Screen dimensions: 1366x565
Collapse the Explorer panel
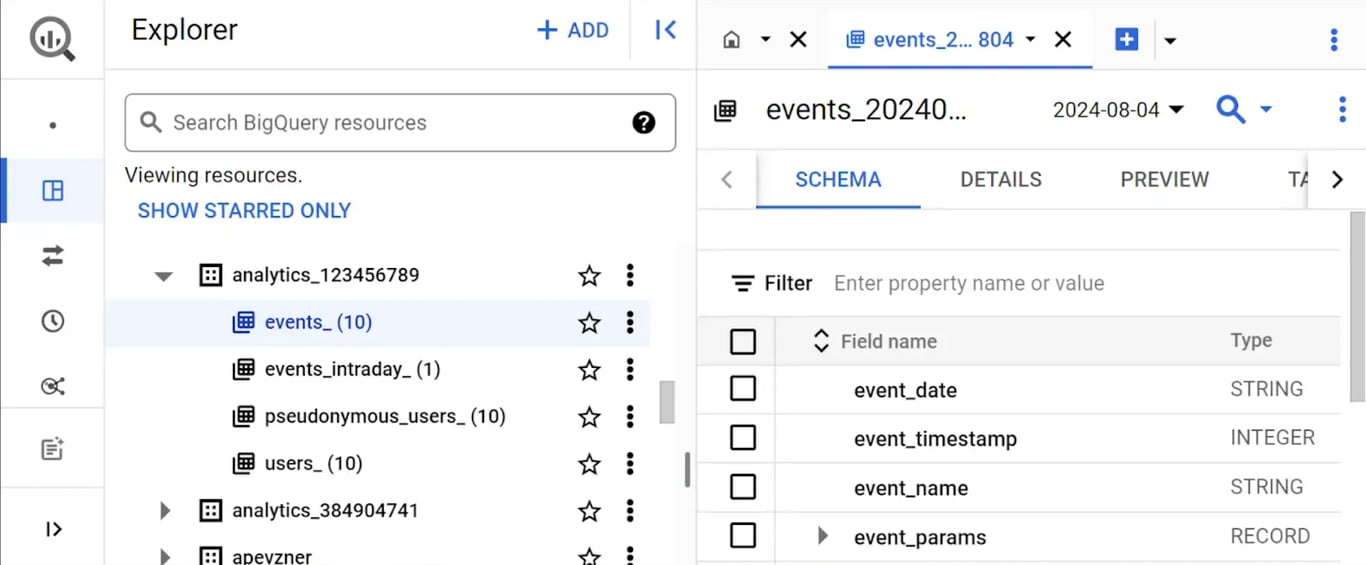tap(665, 31)
